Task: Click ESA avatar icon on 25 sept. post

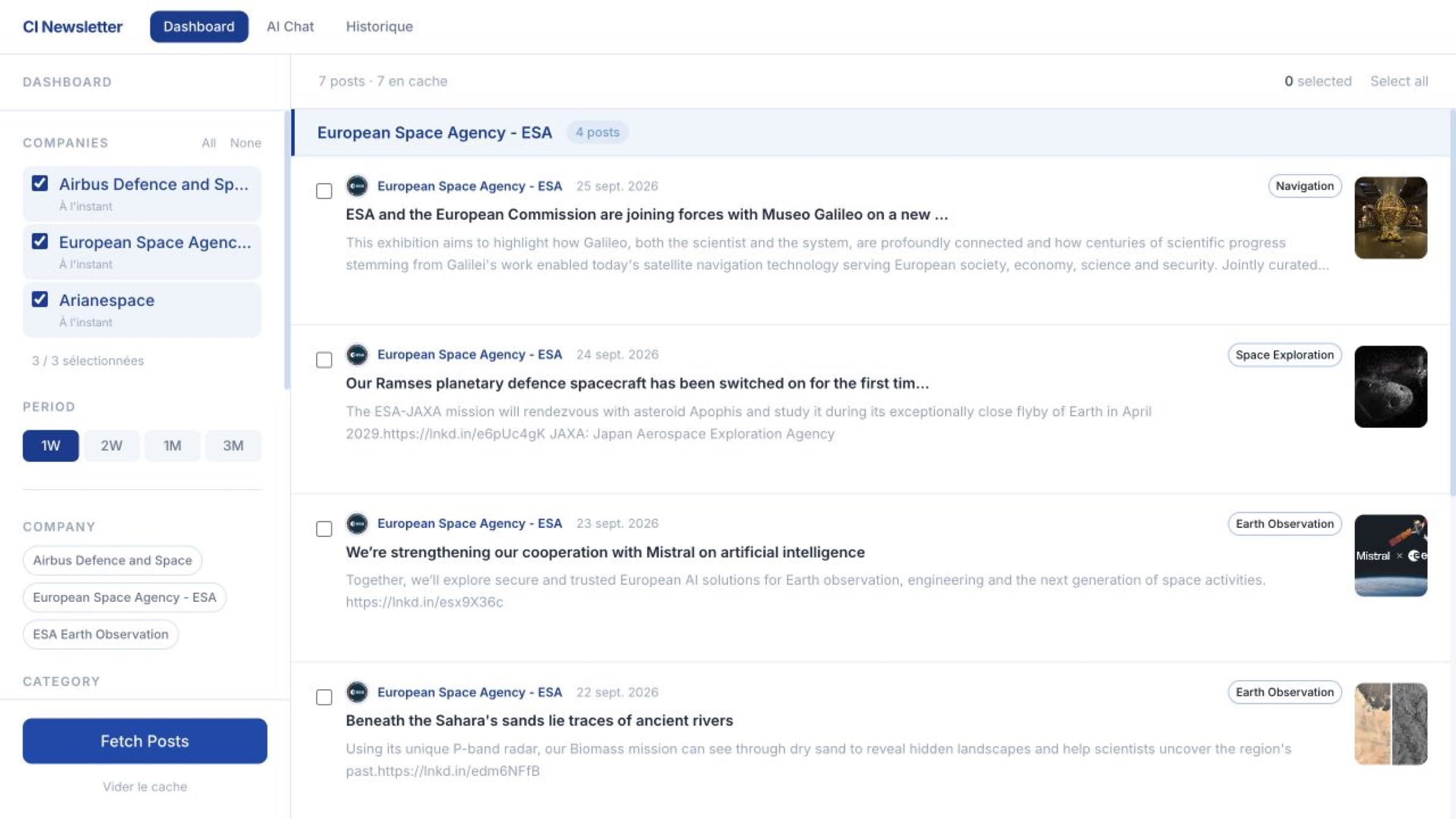Action: [x=357, y=186]
